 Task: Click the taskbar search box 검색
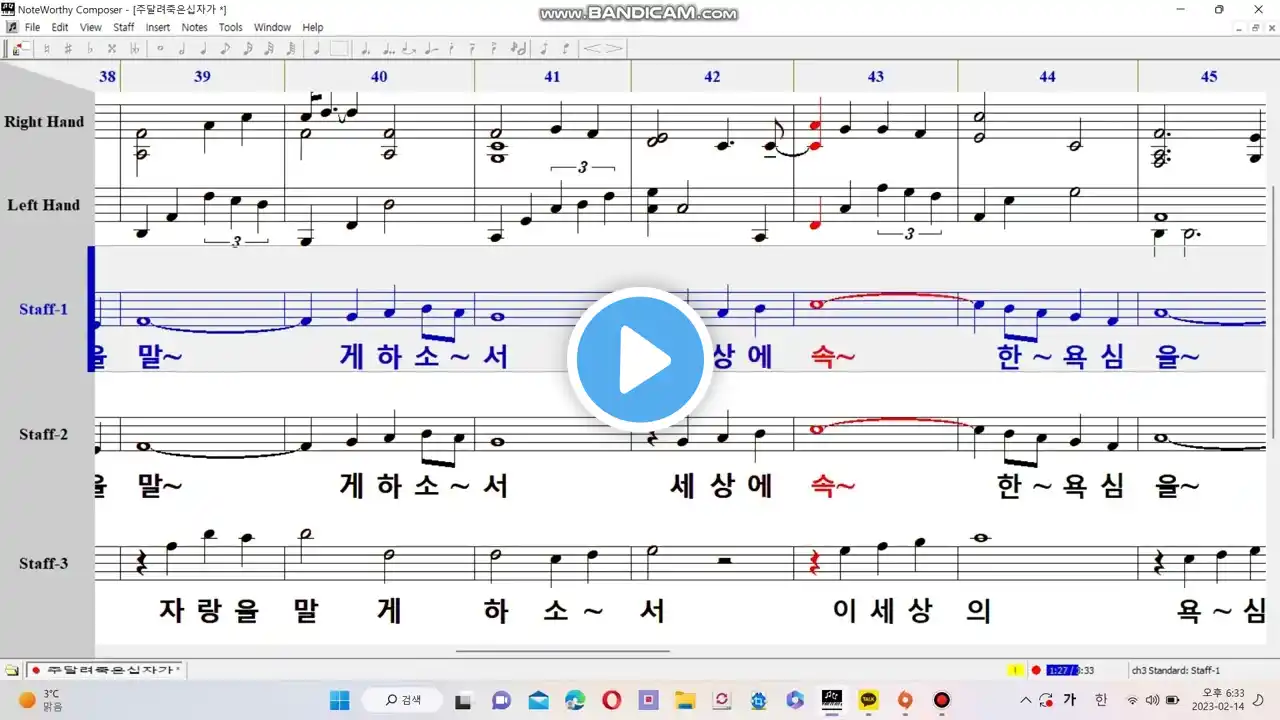tap(404, 700)
